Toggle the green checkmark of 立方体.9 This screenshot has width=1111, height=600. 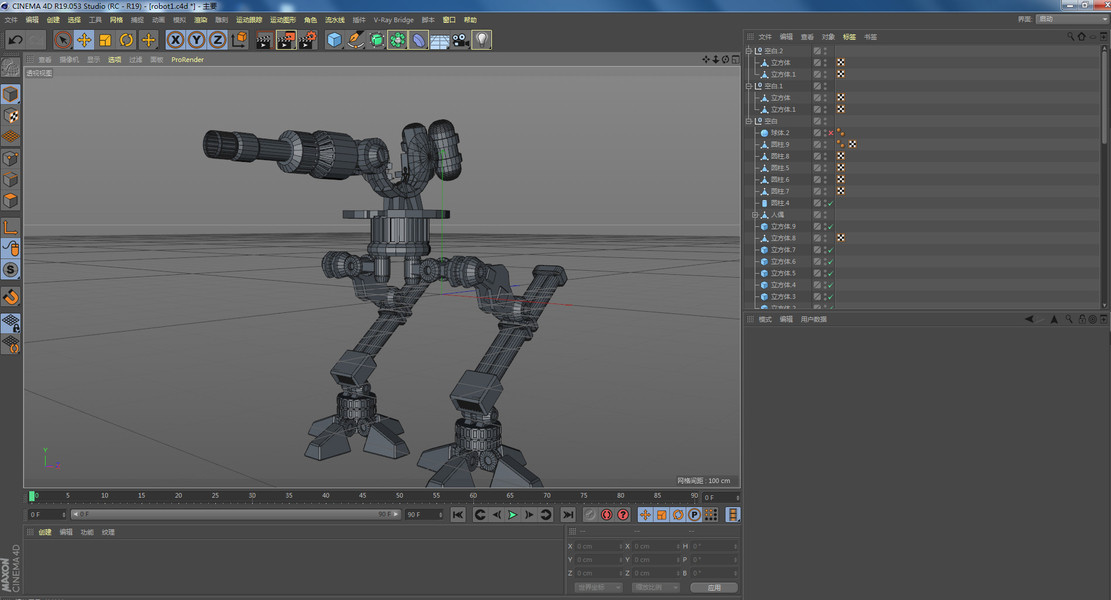pyautogui.click(x=831, y=227)
